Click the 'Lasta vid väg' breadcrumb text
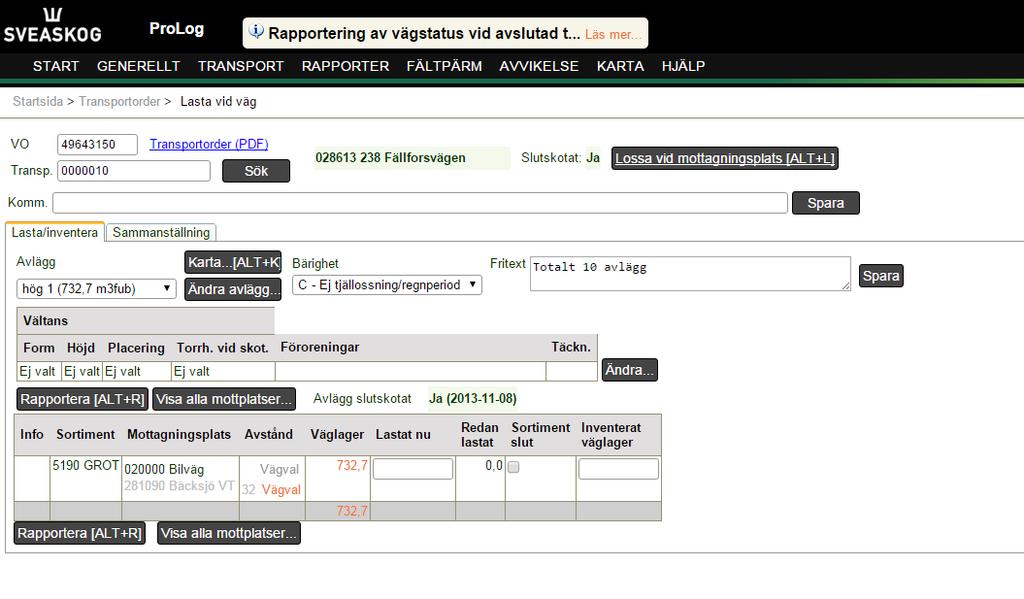 point(218,101)
